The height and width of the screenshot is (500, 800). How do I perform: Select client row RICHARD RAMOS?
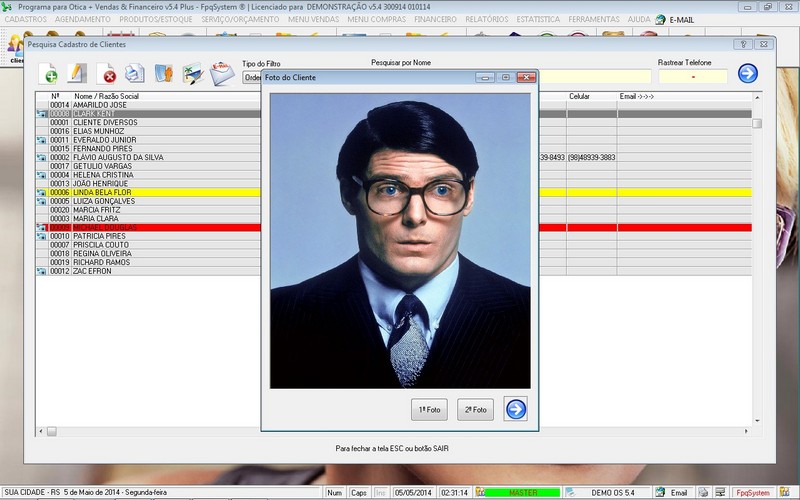(148, 262)
